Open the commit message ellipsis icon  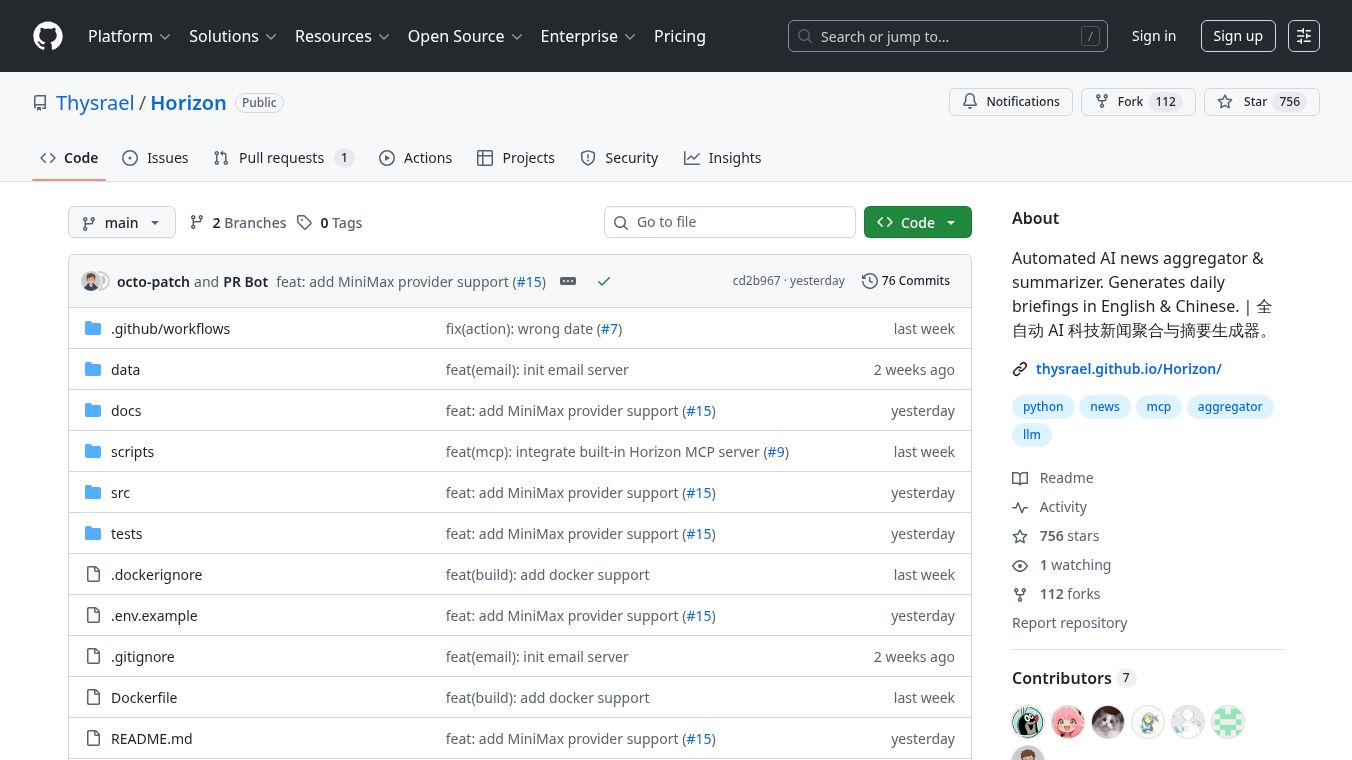tap(568, 282)
